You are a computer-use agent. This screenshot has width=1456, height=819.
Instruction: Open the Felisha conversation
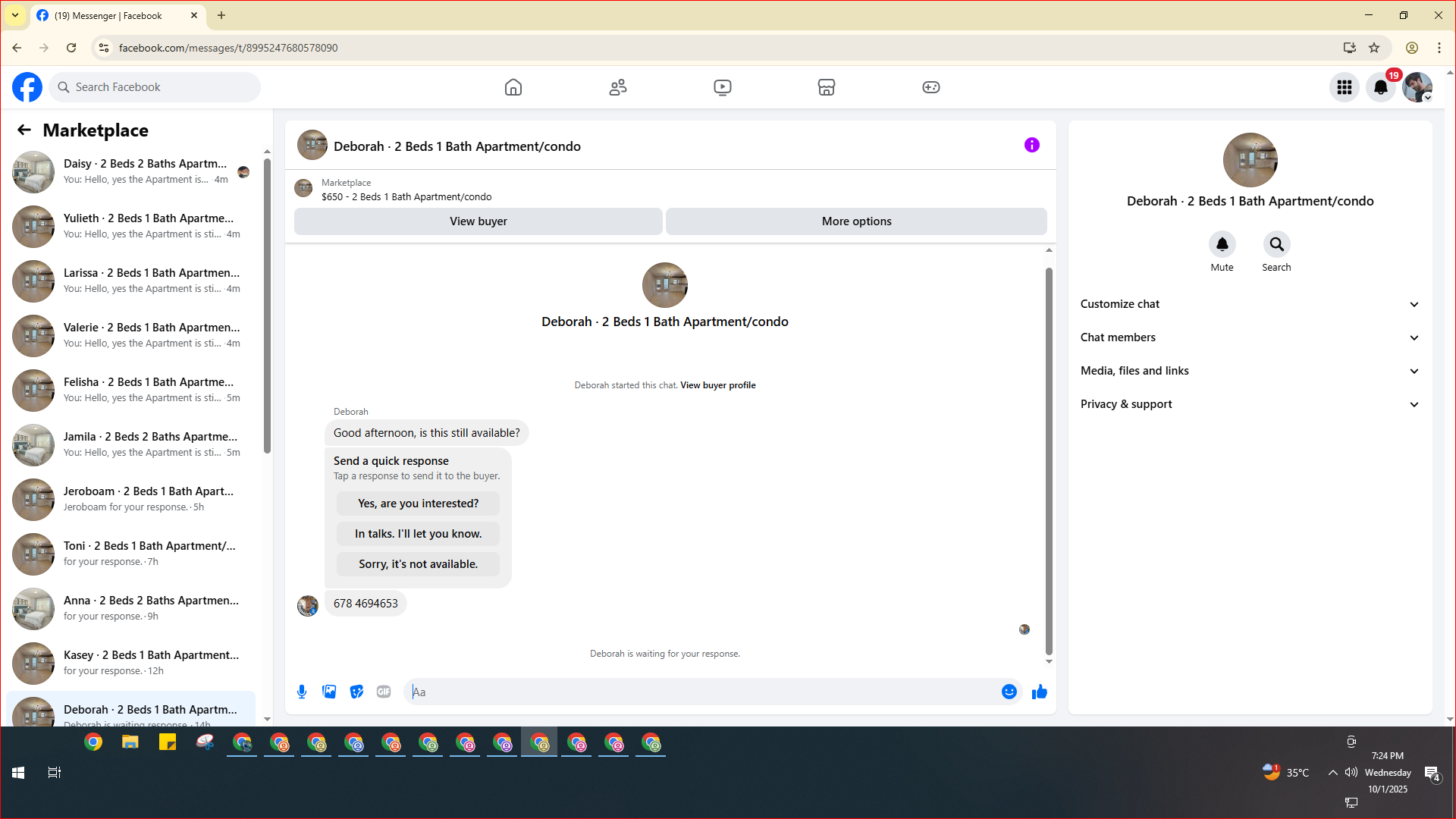pyautogui.click(x=131, y=391)
